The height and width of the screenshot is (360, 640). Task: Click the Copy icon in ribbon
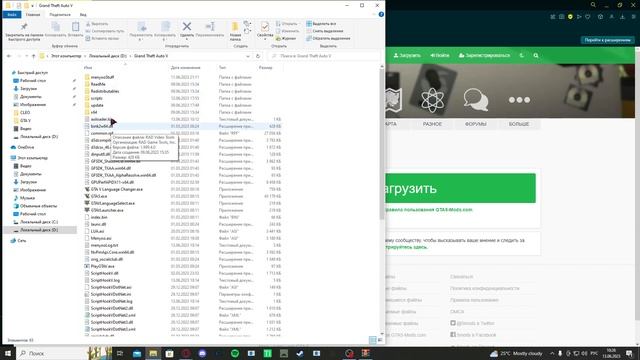pyautogui.click(x=56, y=27)
